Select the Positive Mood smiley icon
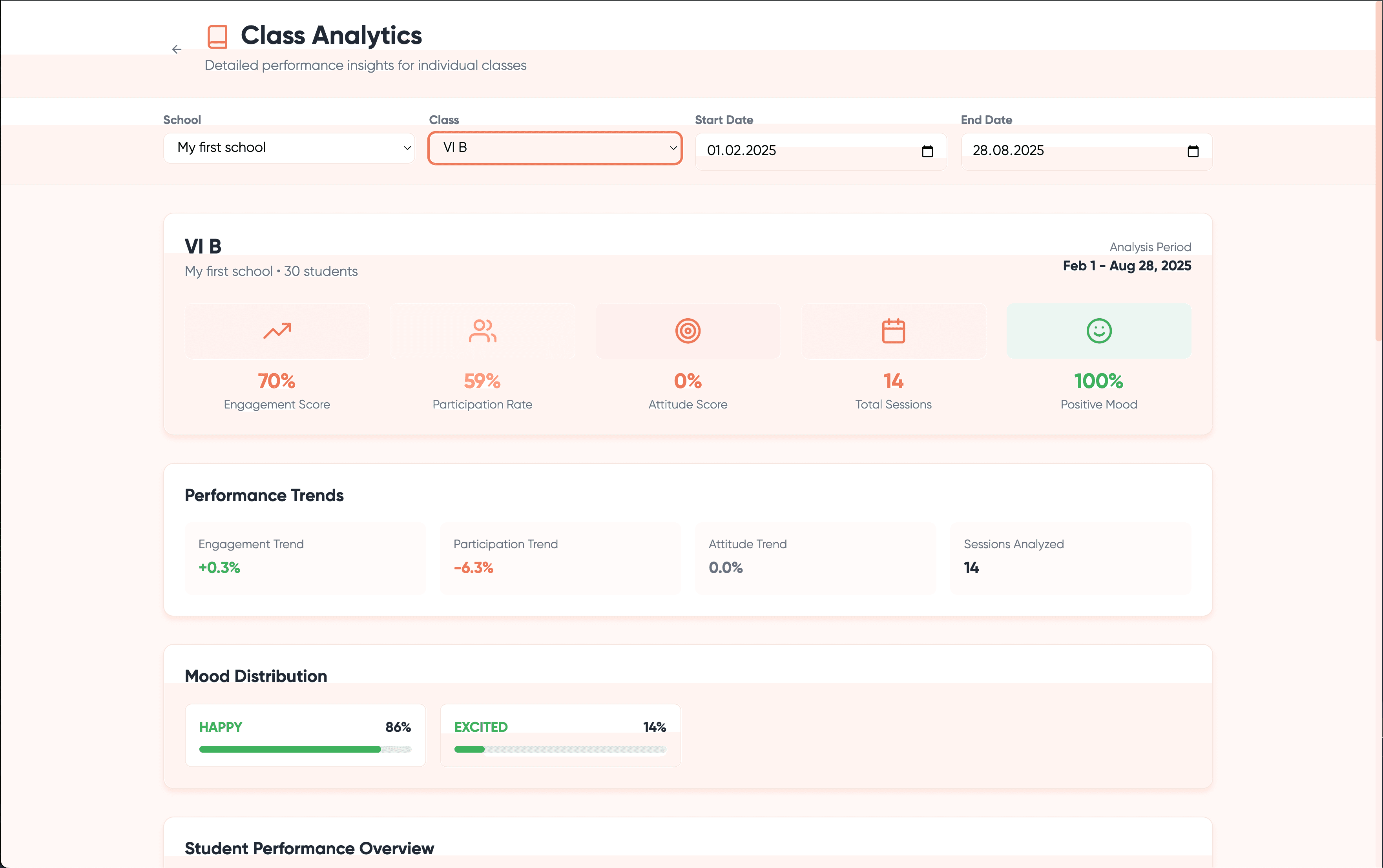1383x868 pixels. (1098, 331)
